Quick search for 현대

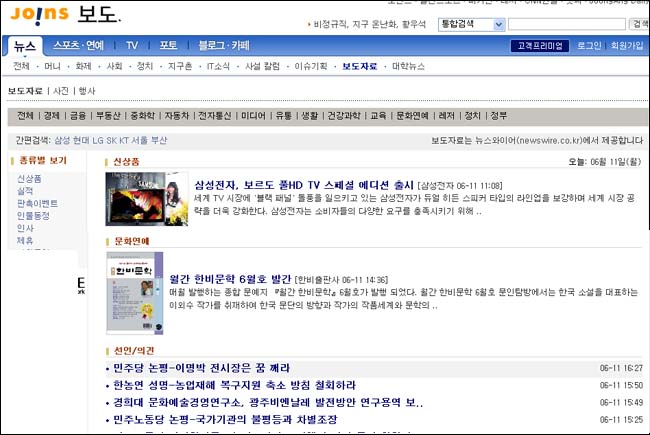point(81,140)
